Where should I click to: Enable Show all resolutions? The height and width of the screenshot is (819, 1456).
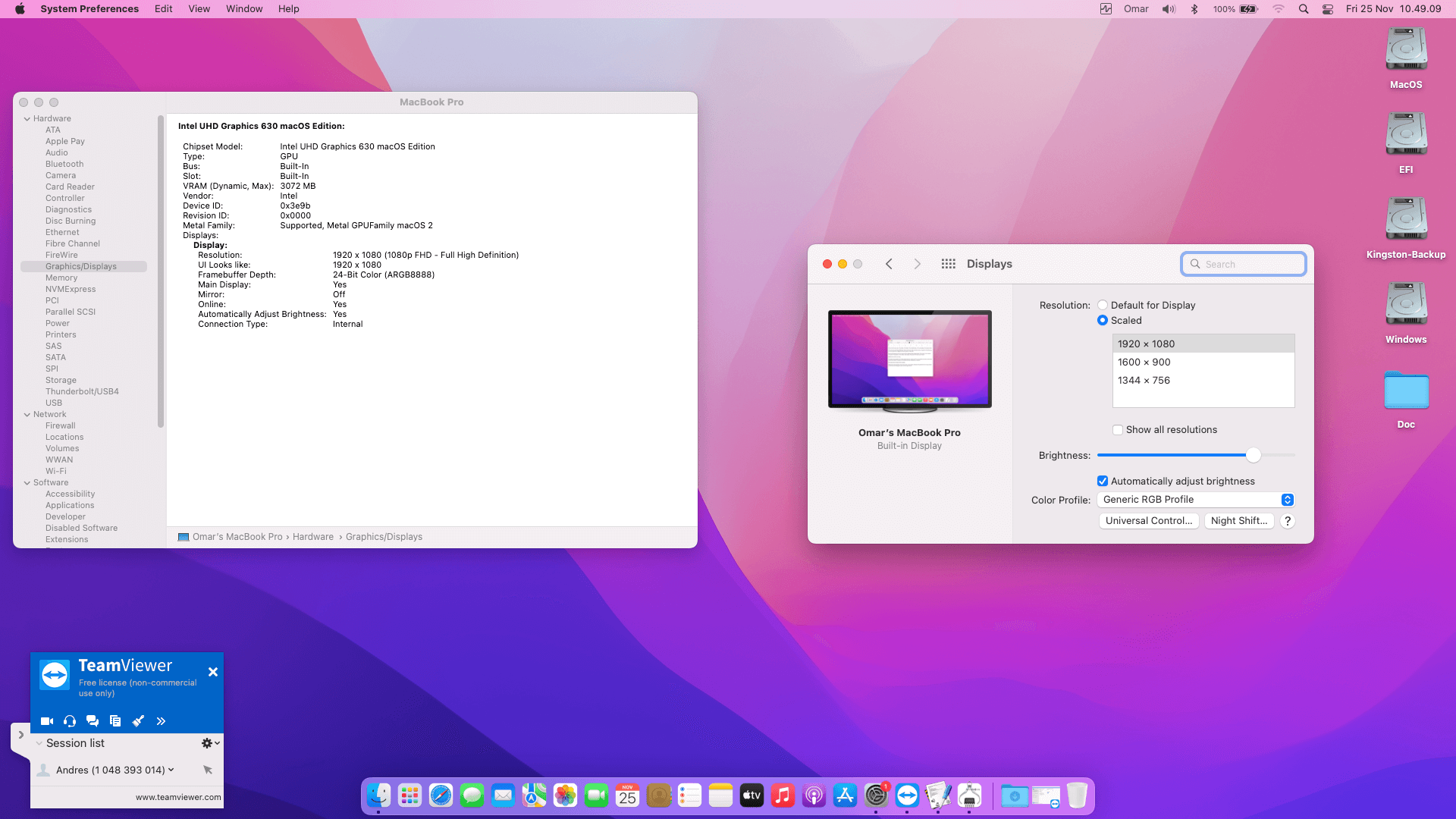[x=1118, y=429]
